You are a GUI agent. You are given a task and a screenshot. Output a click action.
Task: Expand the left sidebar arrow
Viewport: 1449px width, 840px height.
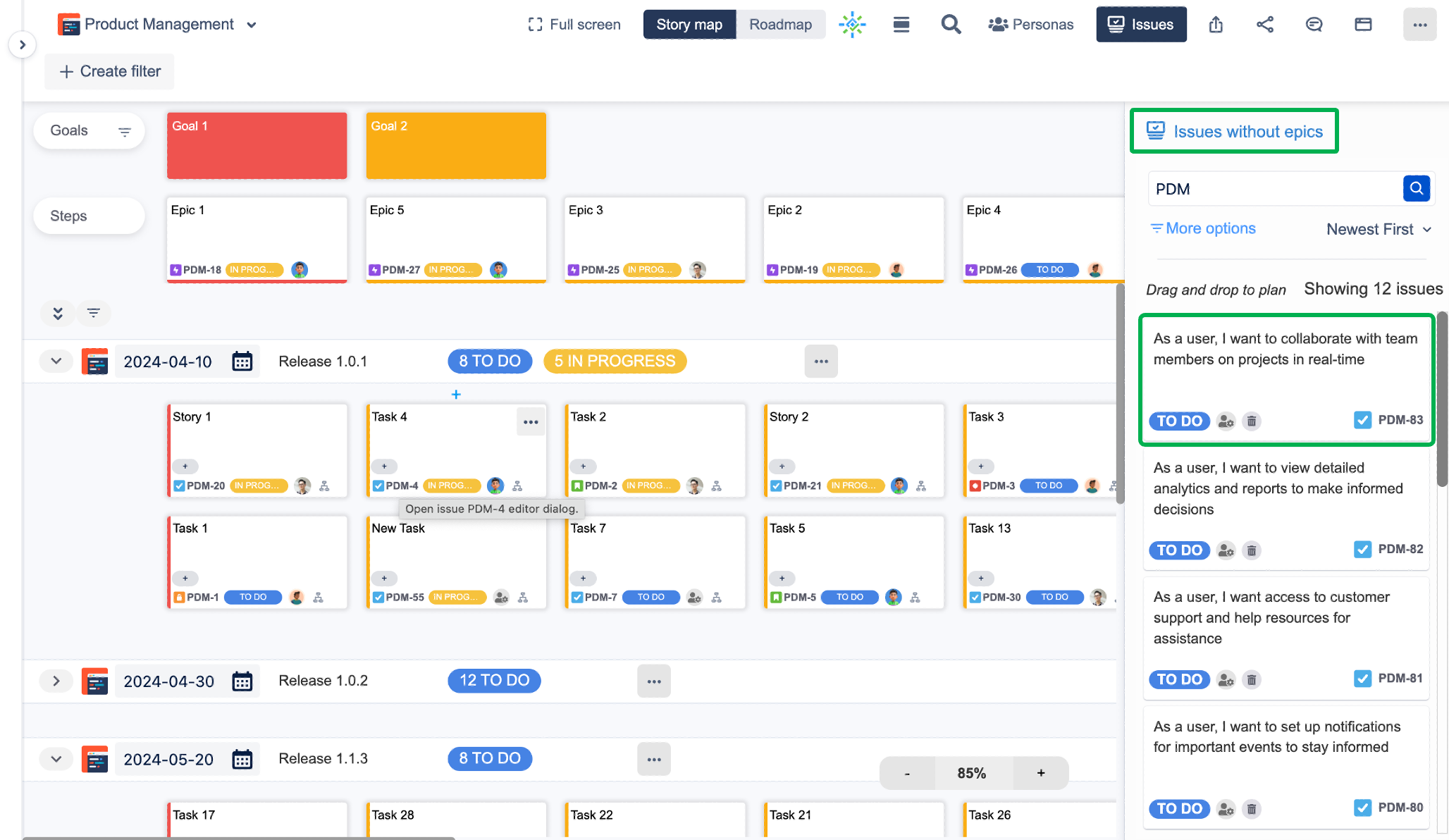click(23, 45)
